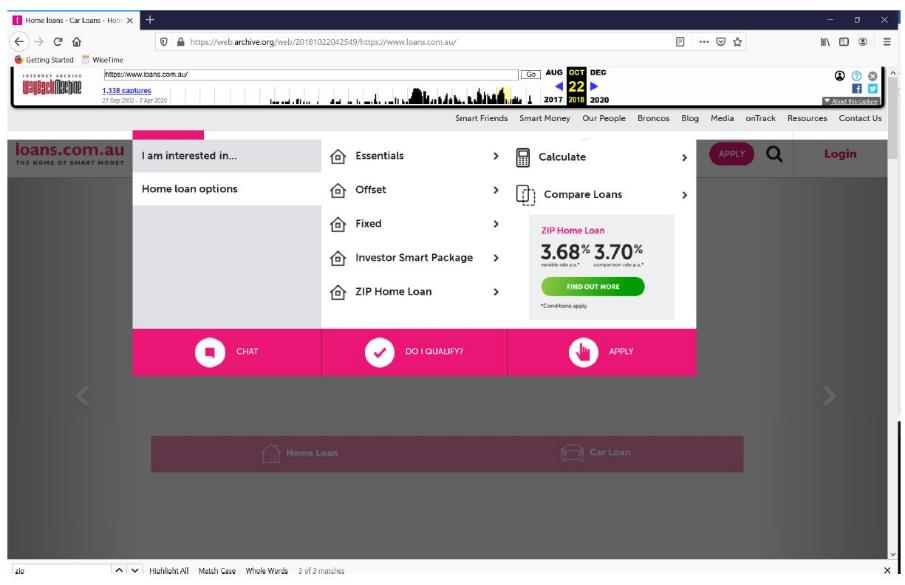Click the find bar search field
The width and height of the screenshot is (905, 585).
click(61, 571)
